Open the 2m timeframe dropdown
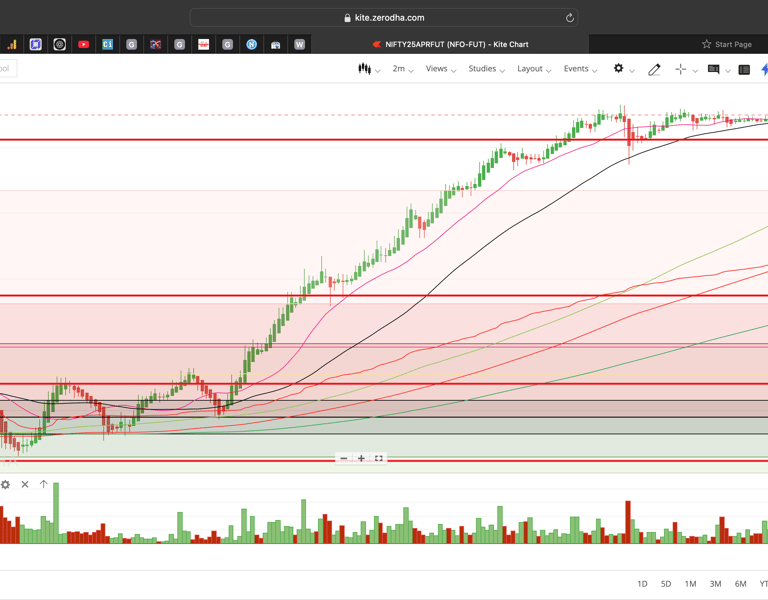Screen dimensions: 768x600 pyautogui.click(x=403, y=69)
